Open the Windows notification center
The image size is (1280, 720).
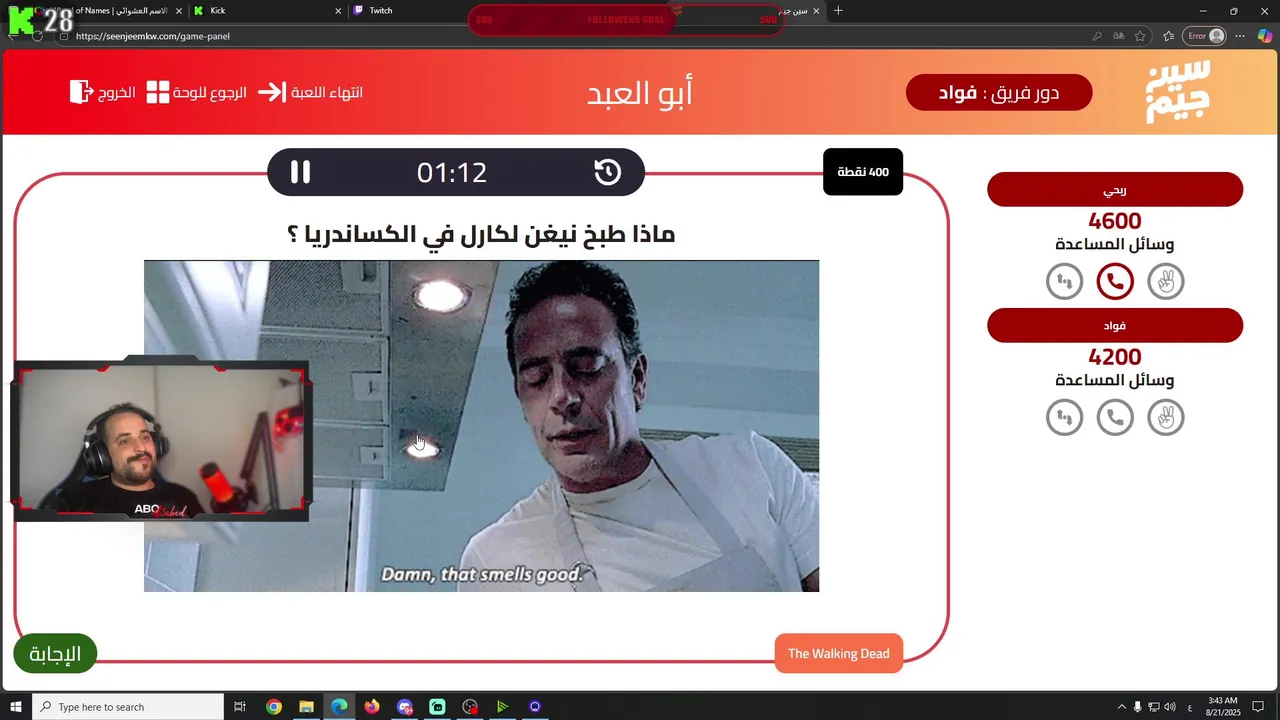[1258, 707]
